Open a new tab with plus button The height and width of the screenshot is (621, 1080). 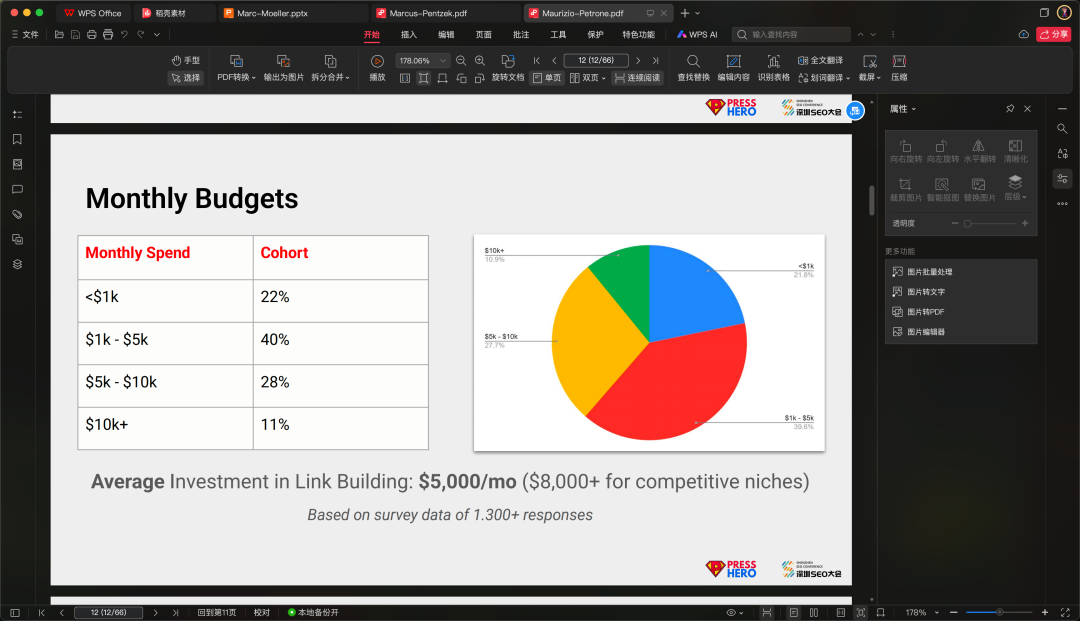685,13
